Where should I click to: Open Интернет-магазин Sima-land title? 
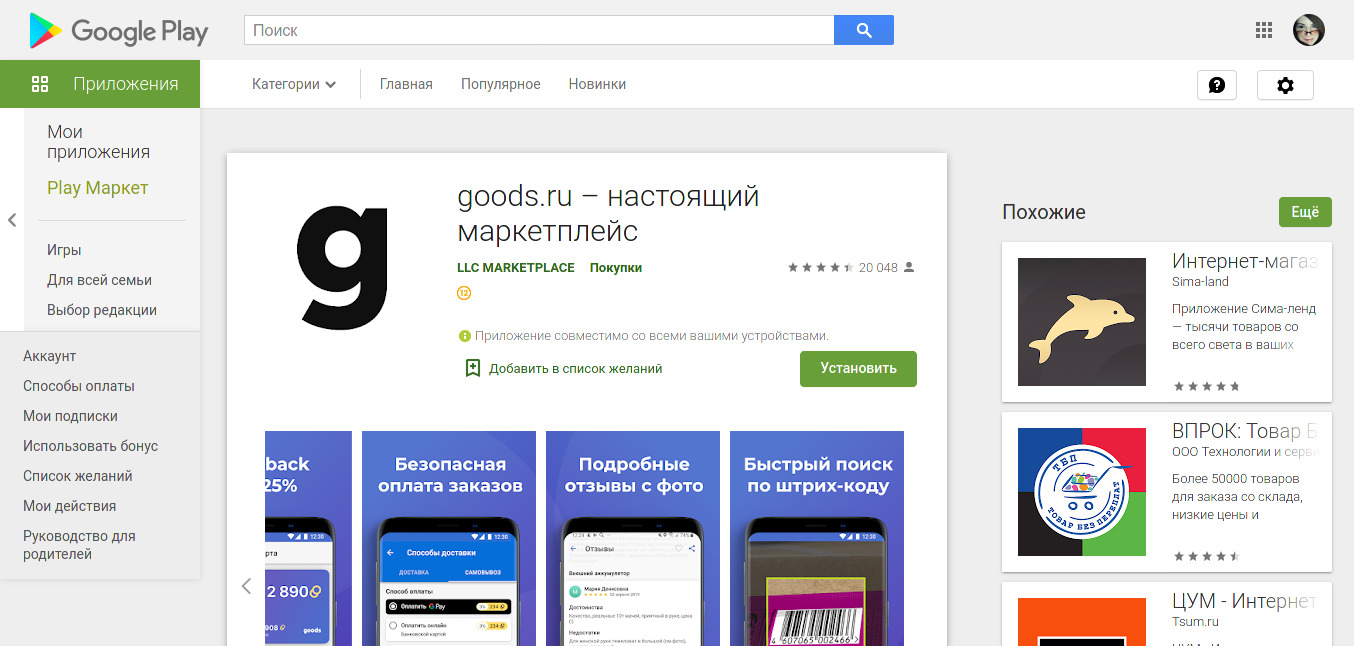click(1245, 262)
